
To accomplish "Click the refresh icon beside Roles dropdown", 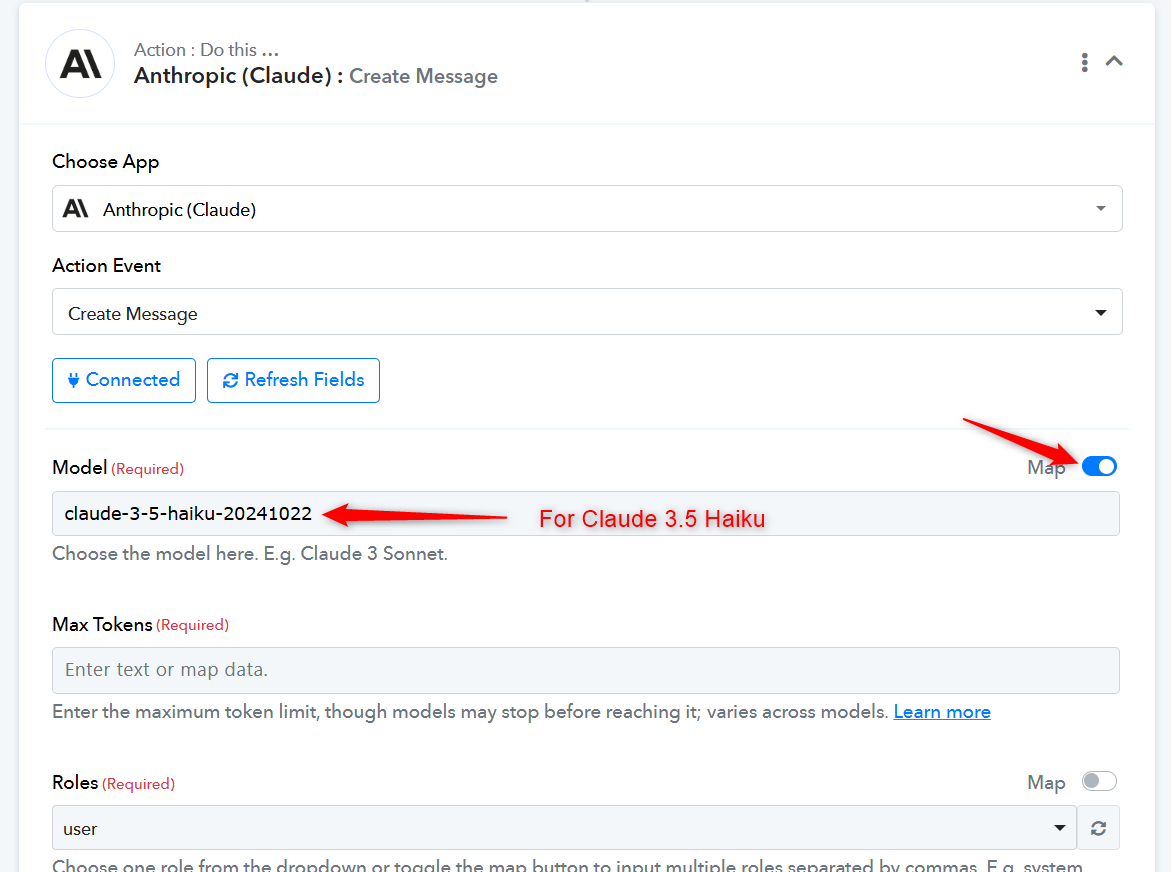I will [1099, 828].
